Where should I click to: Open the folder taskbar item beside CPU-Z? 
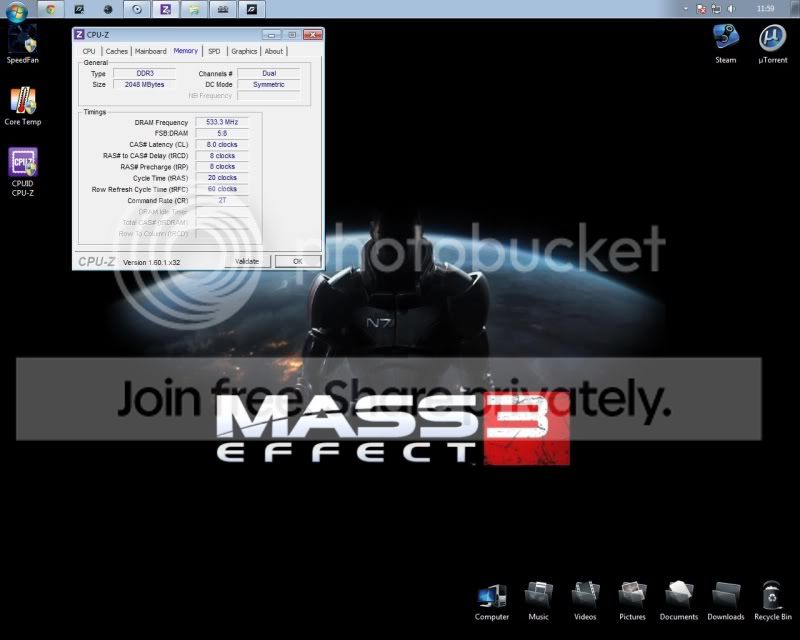coord(194,9)
